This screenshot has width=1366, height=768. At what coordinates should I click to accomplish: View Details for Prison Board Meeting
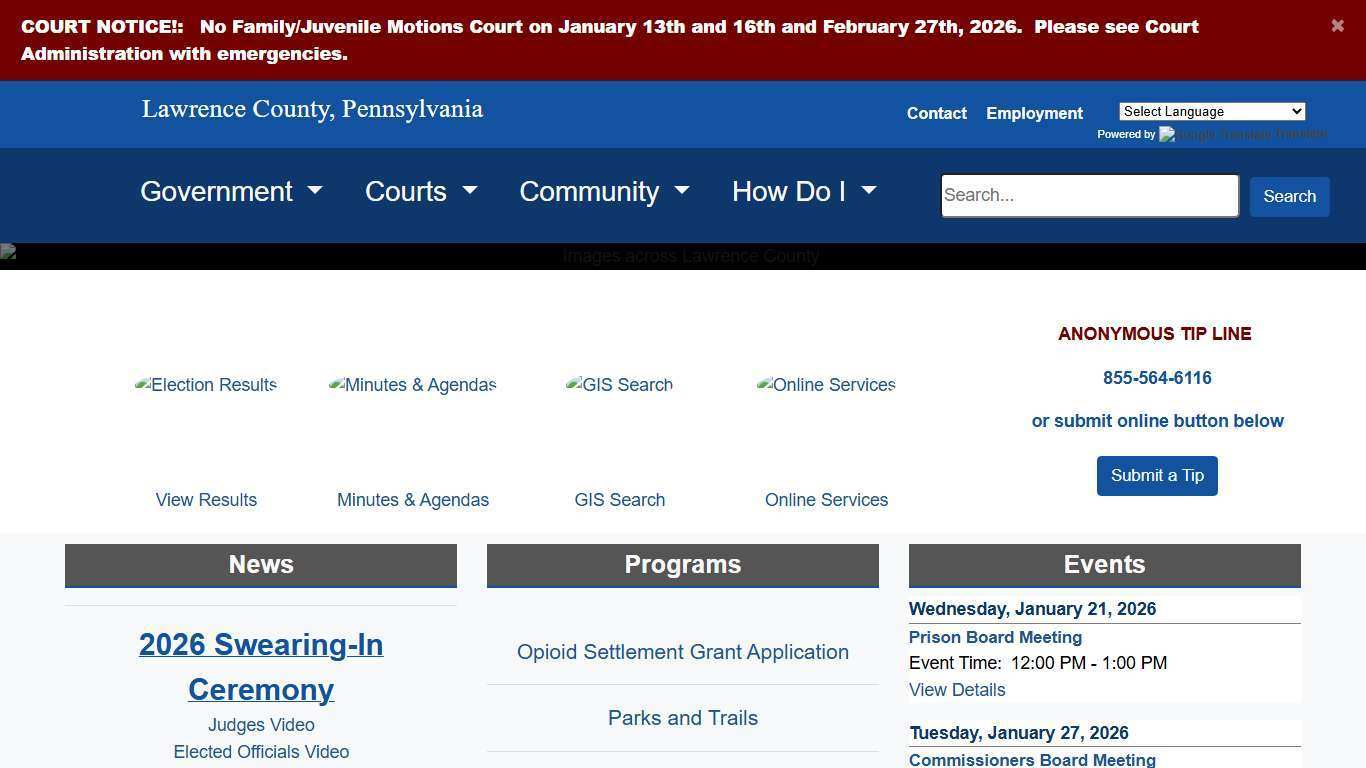957,689
